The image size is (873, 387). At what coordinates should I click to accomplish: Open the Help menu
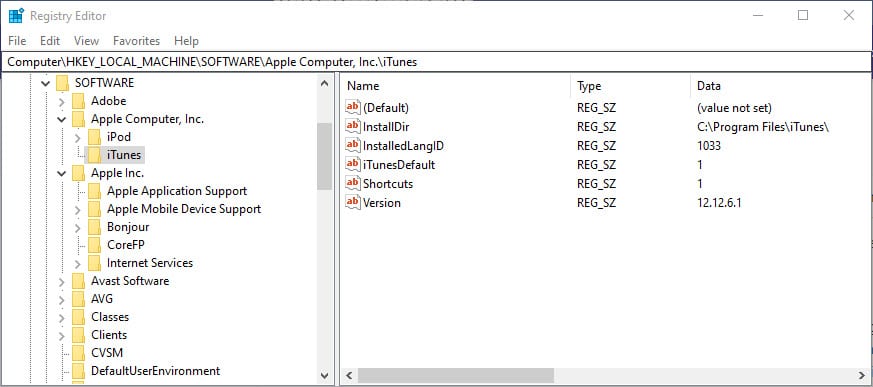tap(186, 41)
